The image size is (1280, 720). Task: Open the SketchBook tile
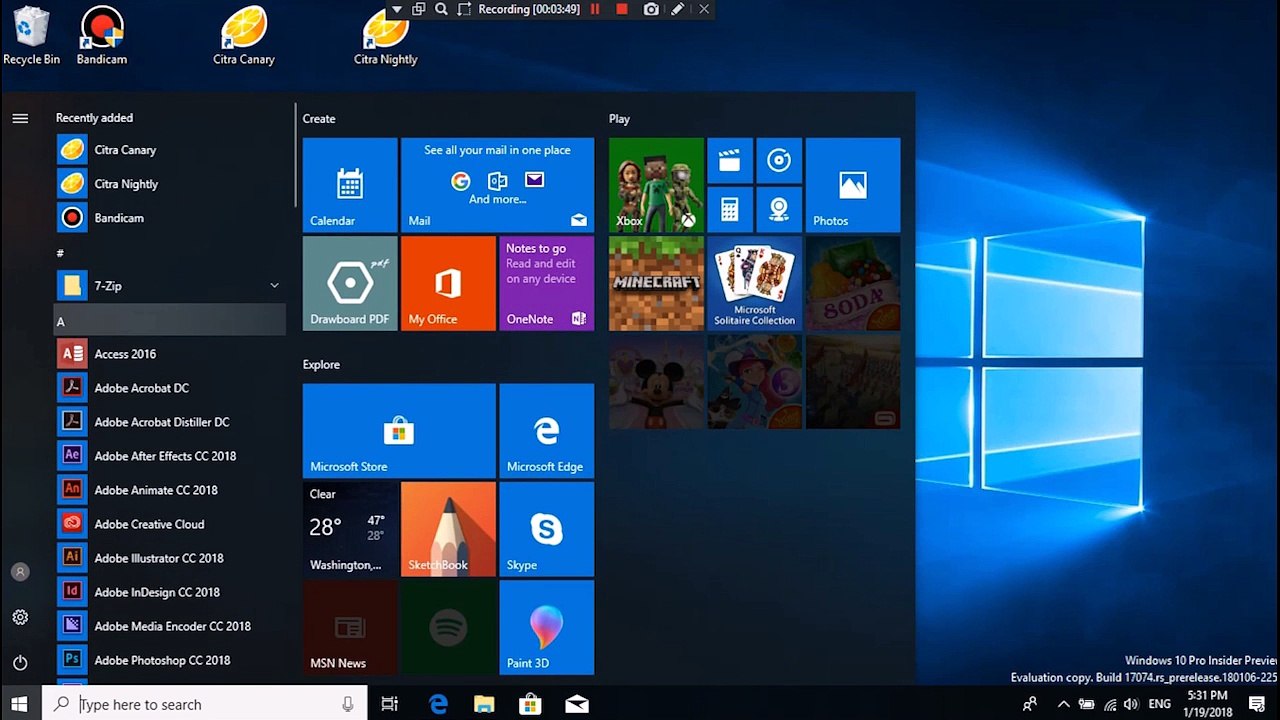(448, 529)
